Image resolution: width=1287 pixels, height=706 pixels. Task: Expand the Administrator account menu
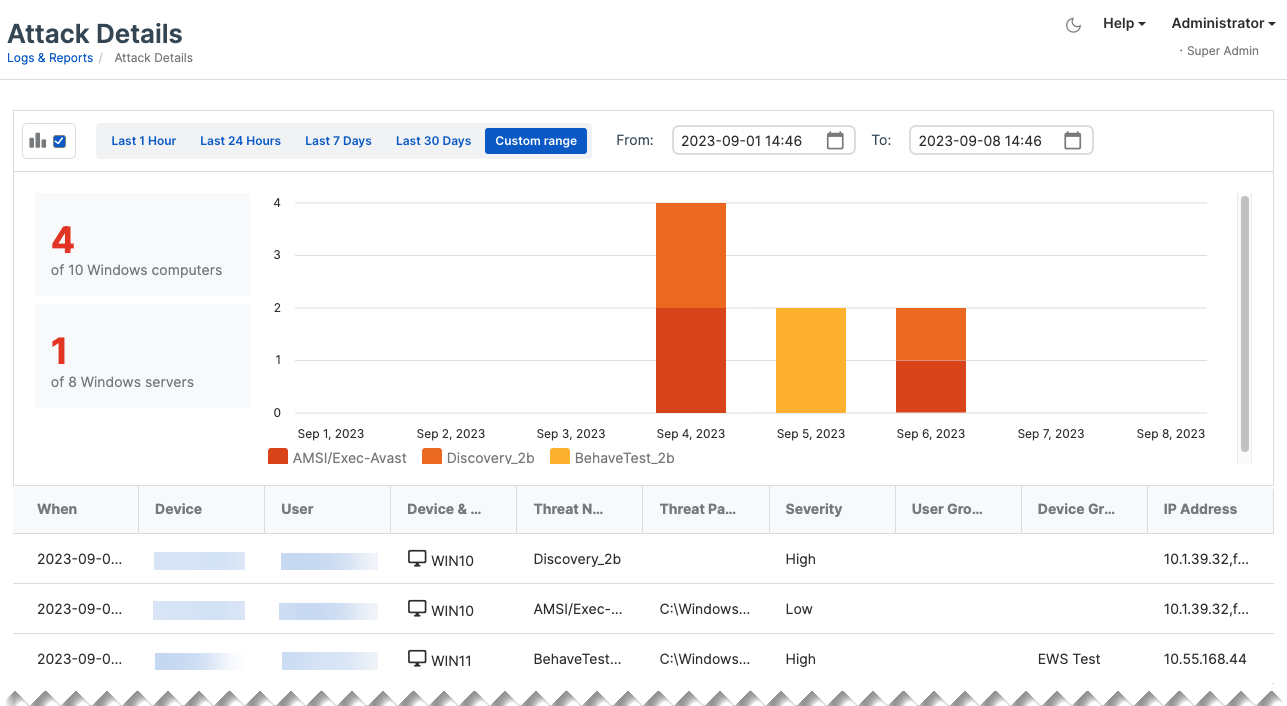pyautogui.click(x=1222, y=23)
